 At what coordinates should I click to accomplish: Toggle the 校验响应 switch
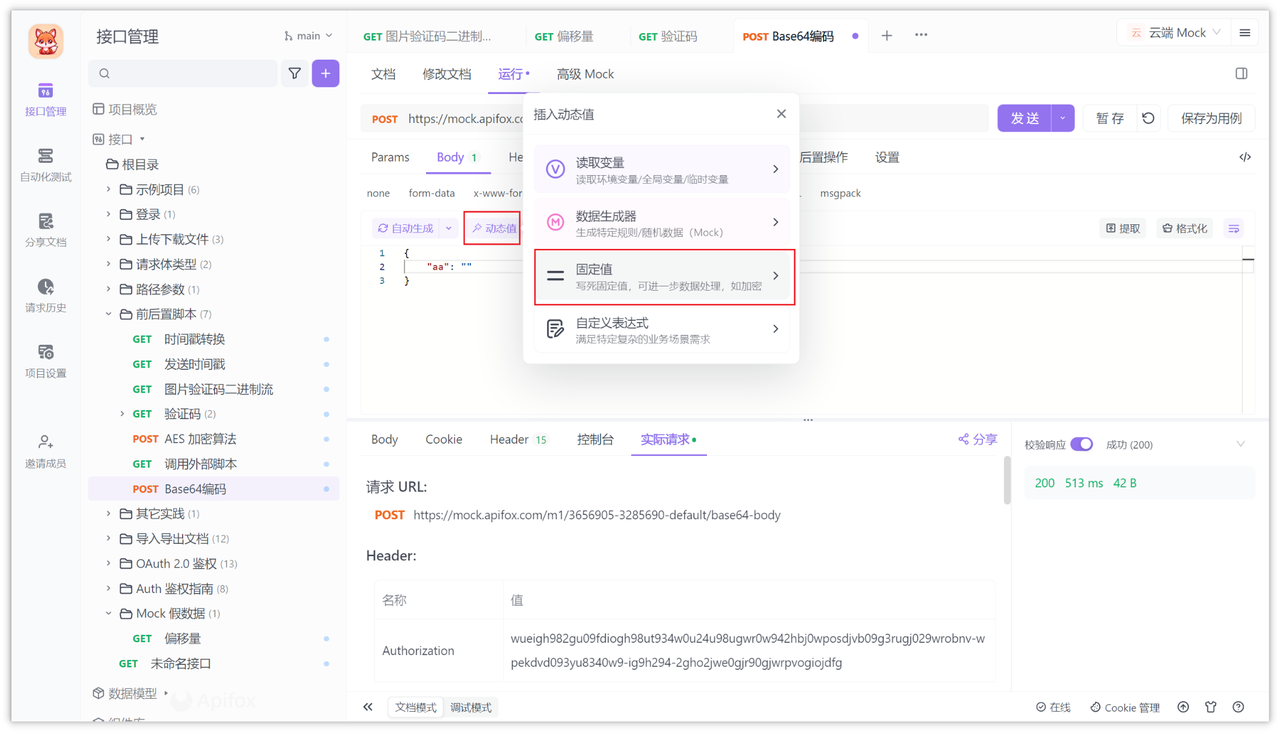pos(1081,444)
